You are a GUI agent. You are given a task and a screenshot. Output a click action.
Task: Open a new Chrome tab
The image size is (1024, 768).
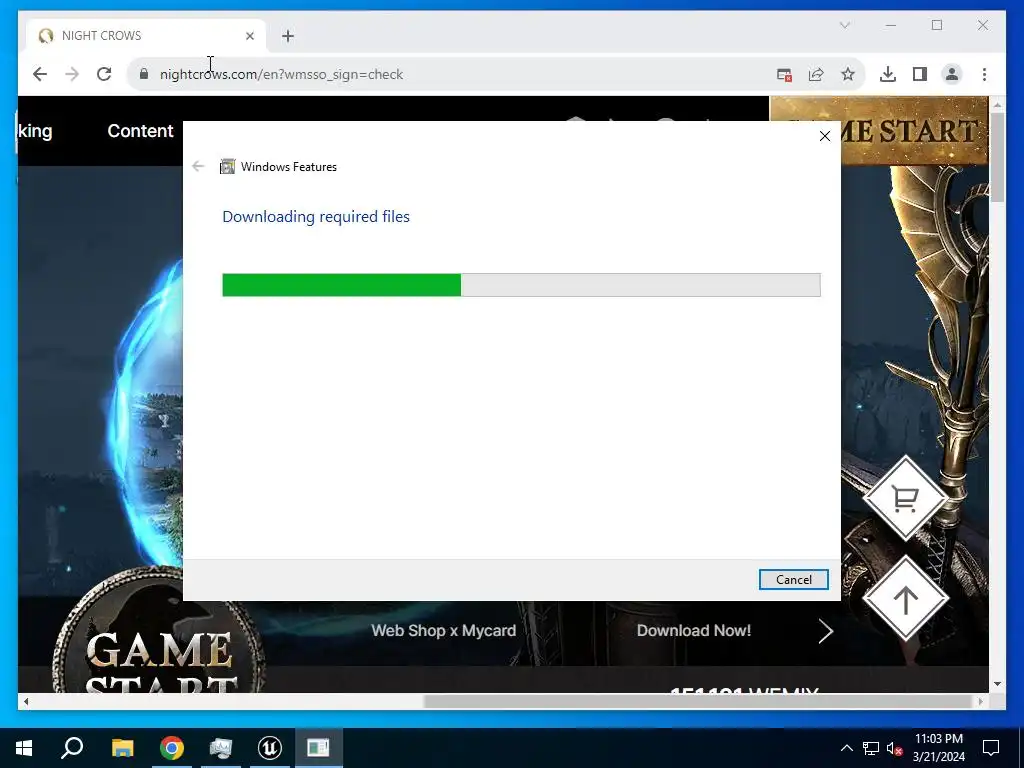coord(288,36)
